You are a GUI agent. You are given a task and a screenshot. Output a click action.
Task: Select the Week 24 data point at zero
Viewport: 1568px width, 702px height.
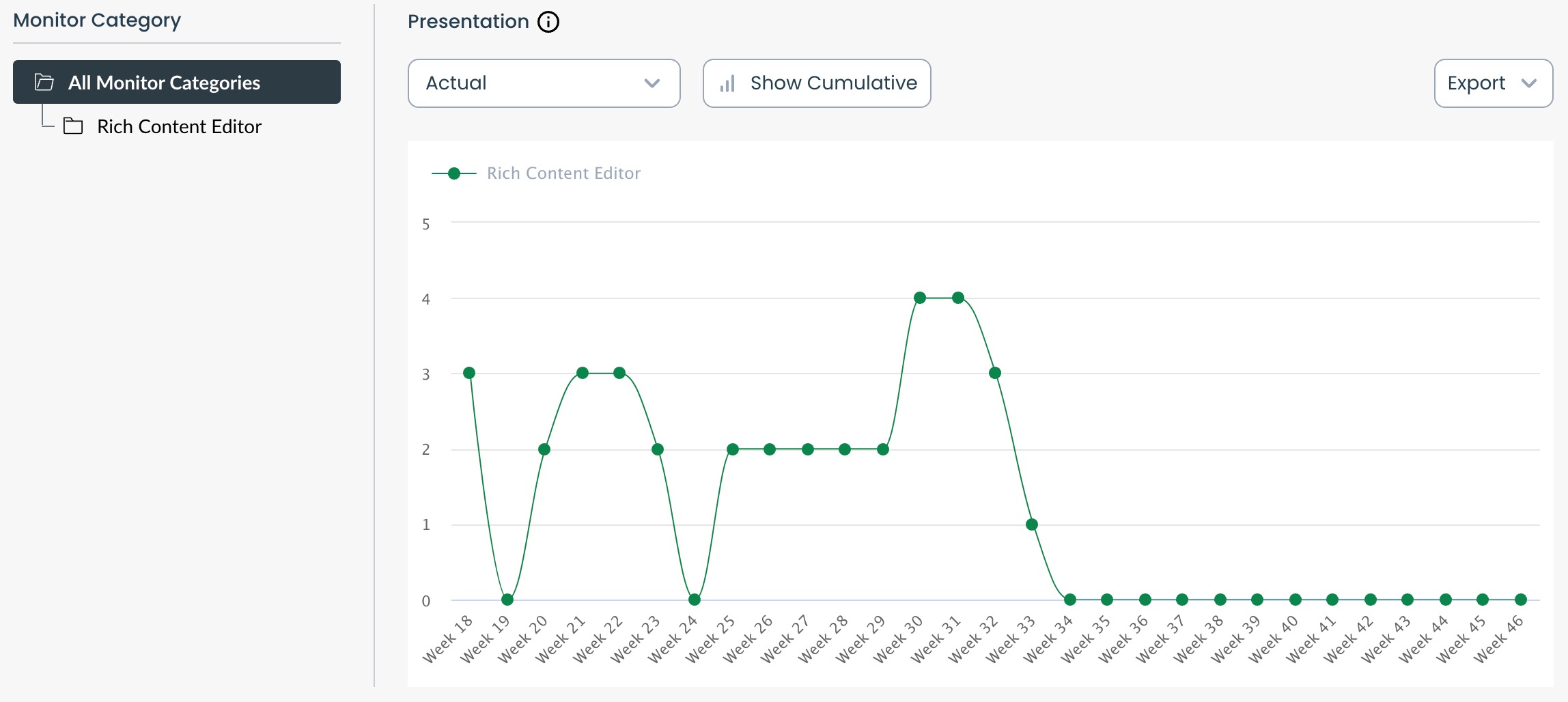click(695, 600)
